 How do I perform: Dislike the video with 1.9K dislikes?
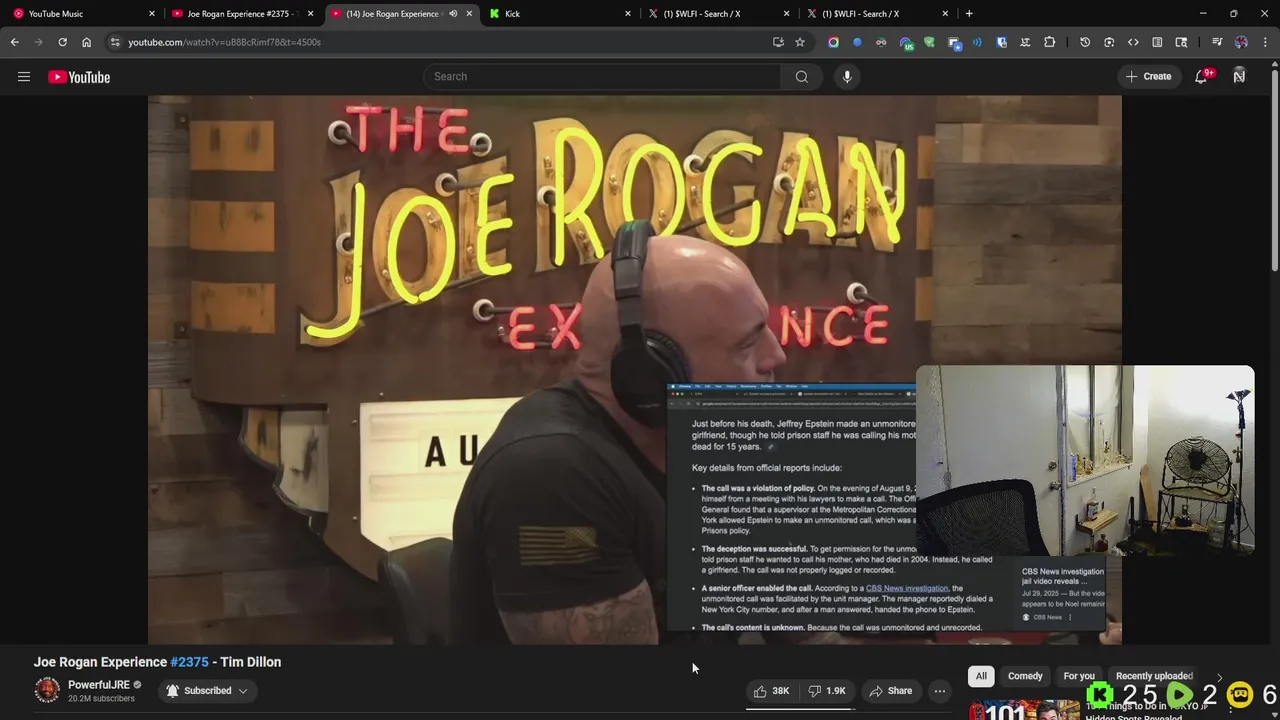[x=827, y=691]
